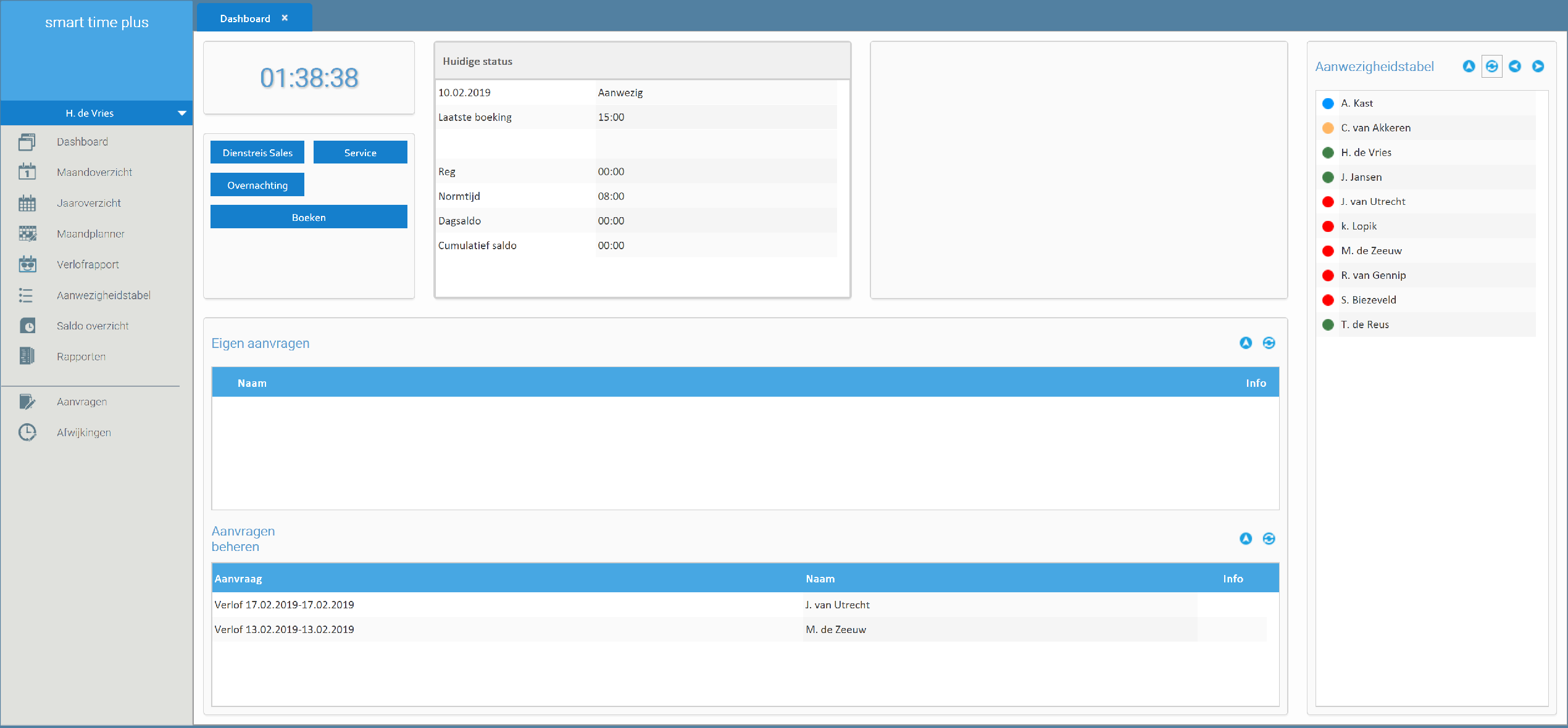Viewport: 1568px width, 728px height.
Task: Collapse the Eigen aanvragen section
Action: point(1246,343)
